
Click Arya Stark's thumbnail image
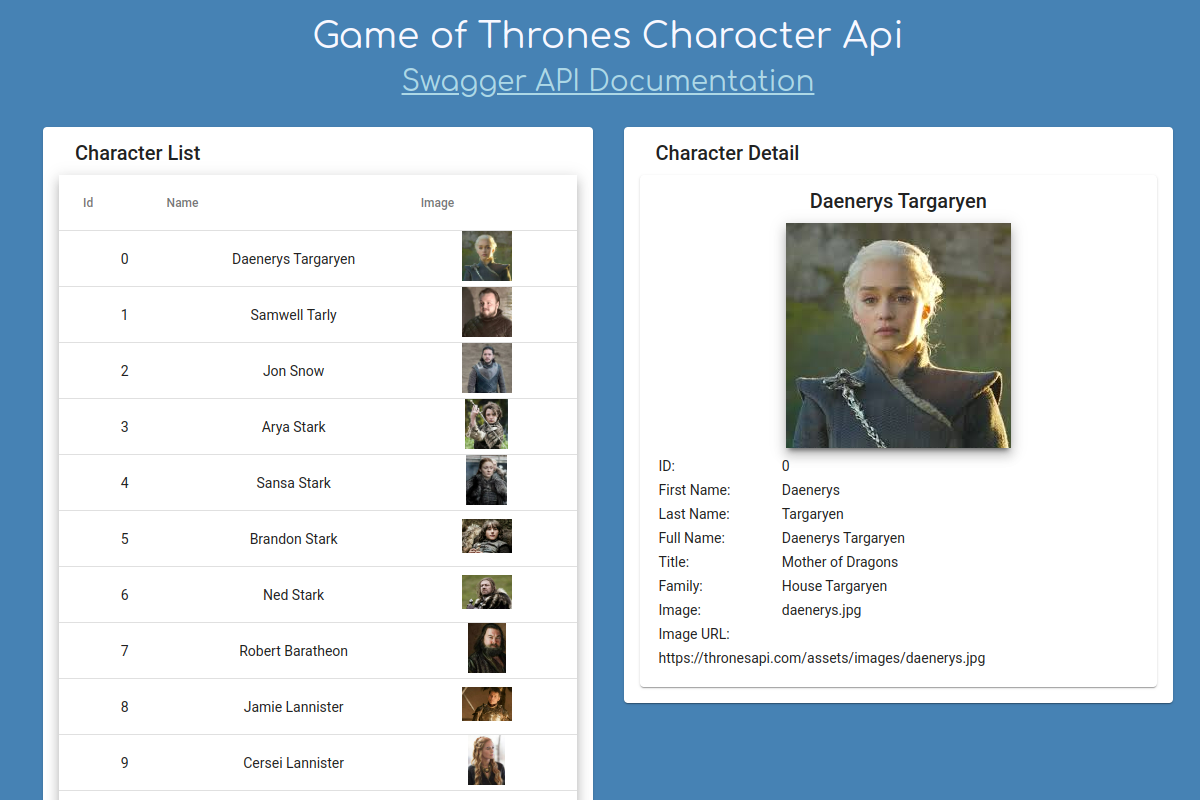pyautogui.click(x=487, y=424)
